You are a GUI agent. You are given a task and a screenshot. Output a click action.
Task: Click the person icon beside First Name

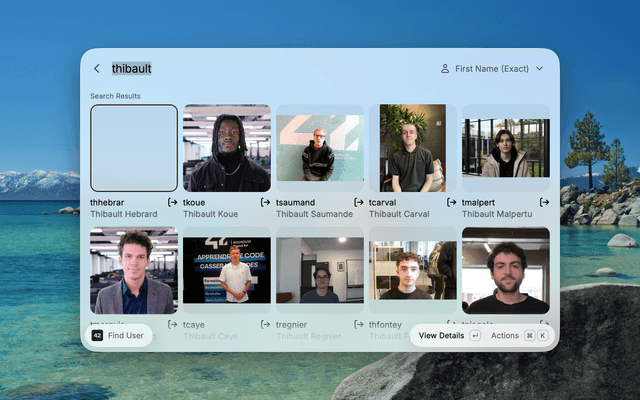[445, 69]
